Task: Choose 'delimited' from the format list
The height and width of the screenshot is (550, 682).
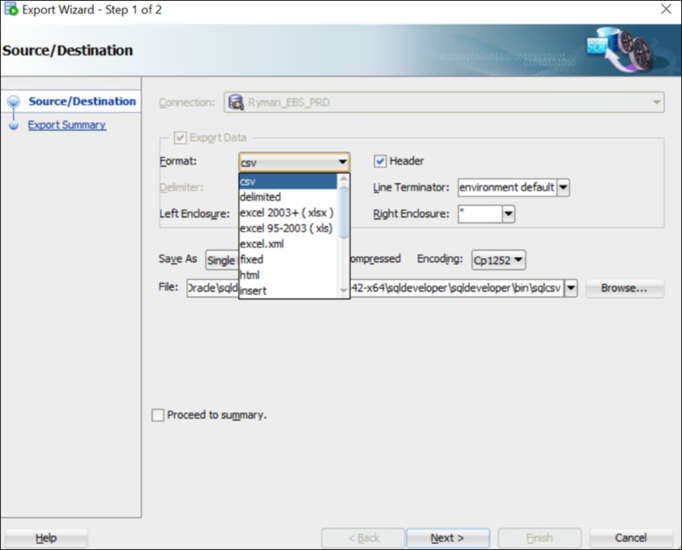Action: click(261, 197)
